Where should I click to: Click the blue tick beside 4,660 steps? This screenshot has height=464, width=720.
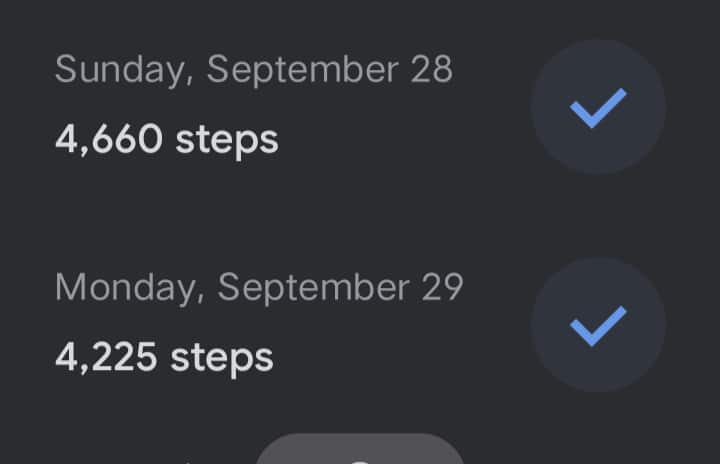(x=598, y=107)
